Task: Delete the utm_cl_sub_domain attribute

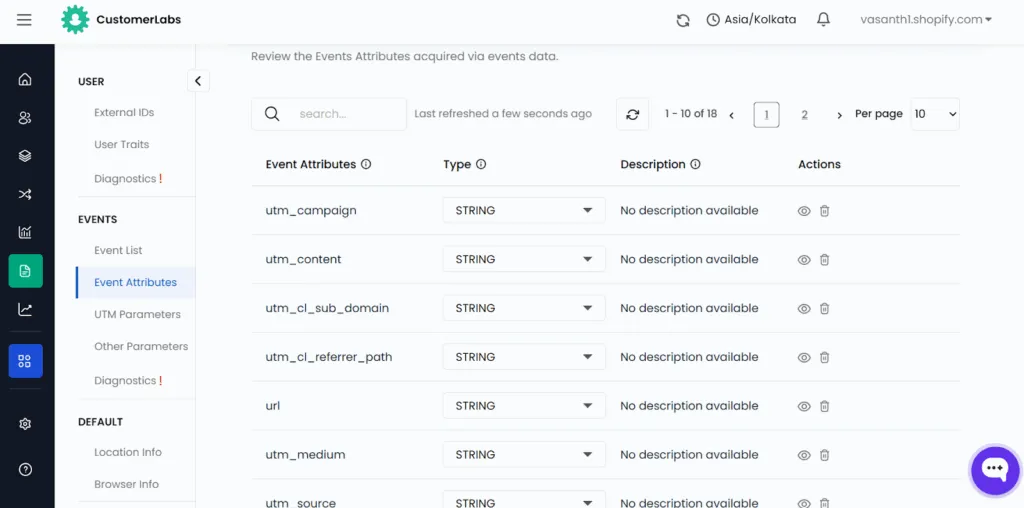Action: [825, 308]
